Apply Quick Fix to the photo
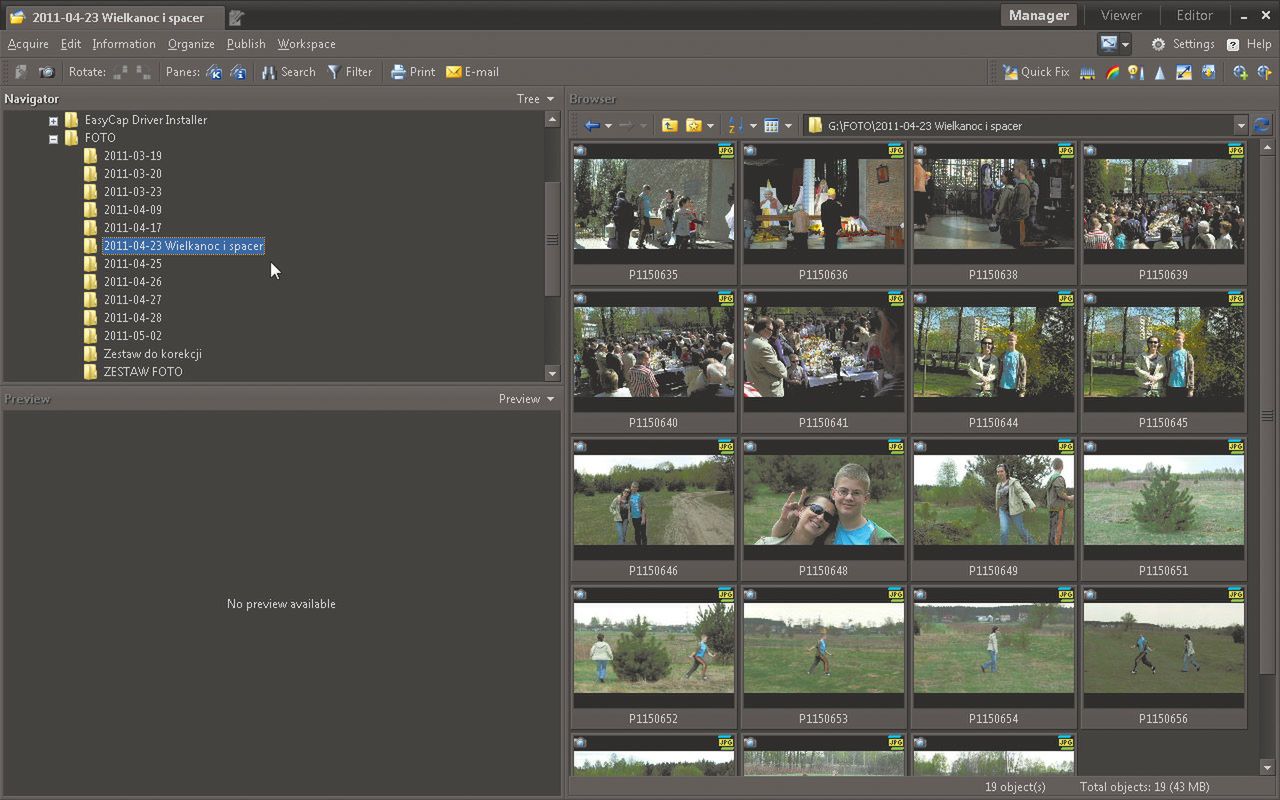The image size is (1280, 800). (1036, 72)
